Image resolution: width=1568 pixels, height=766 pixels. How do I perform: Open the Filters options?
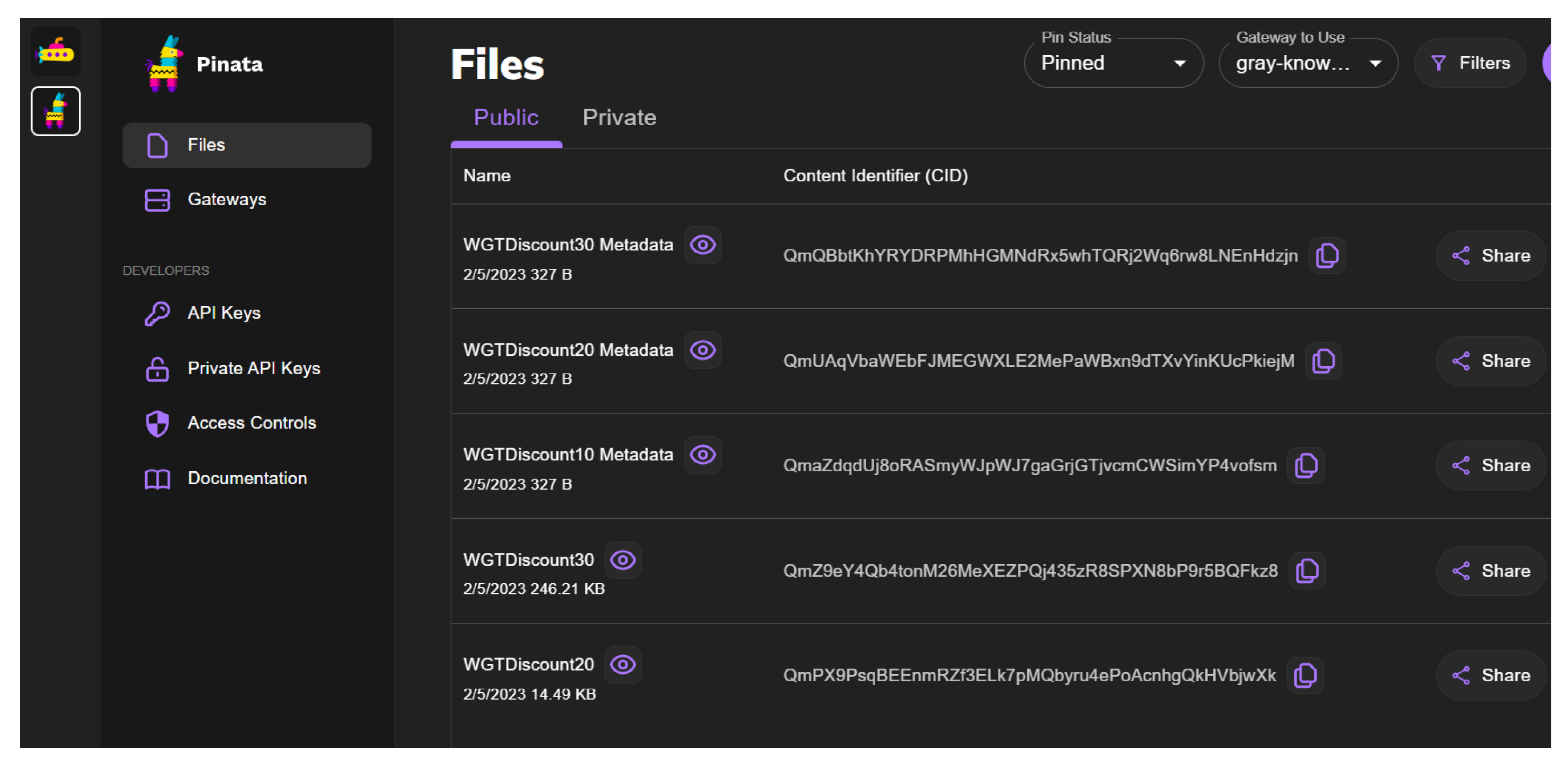click(x=1470, y=63)
